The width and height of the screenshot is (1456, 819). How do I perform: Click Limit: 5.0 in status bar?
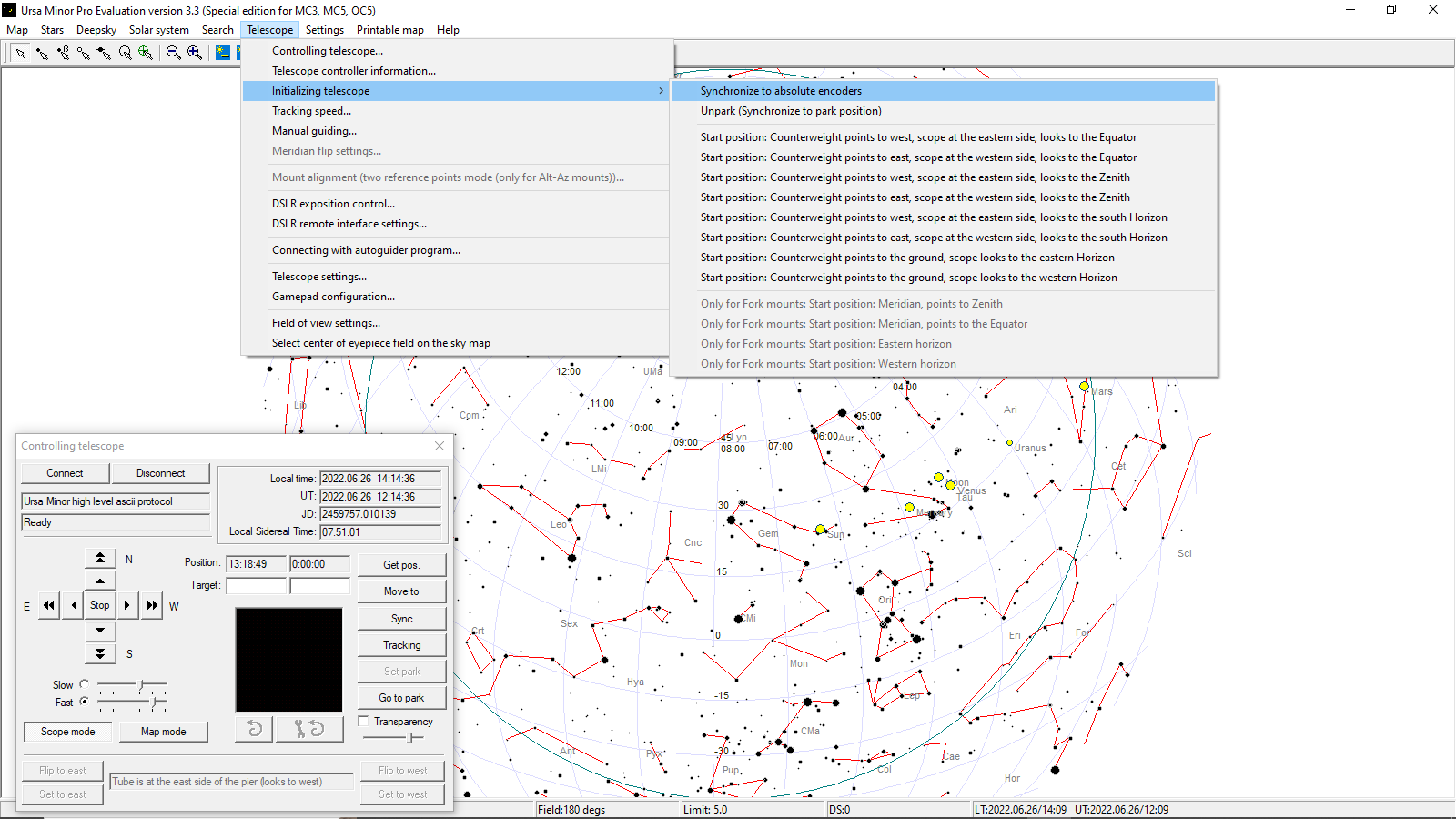[705, 809]
